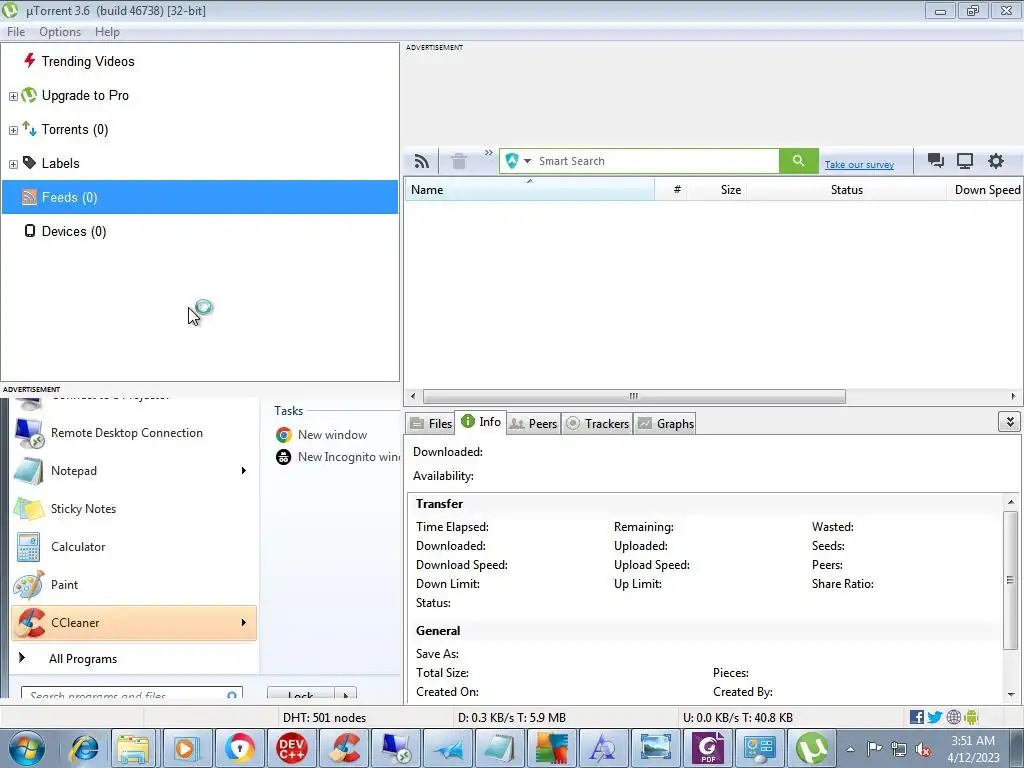Switch to the Info tab
The width and height of the screenshot is (1024, 768).
tap(481, 422)
